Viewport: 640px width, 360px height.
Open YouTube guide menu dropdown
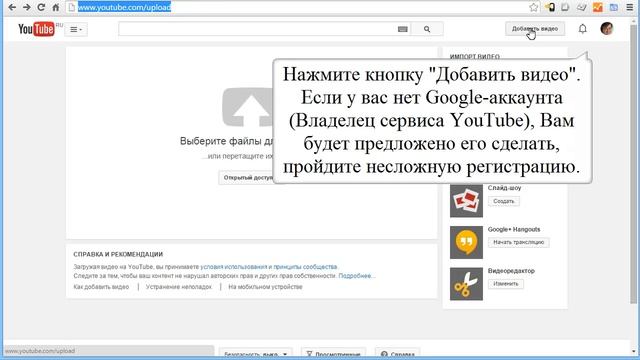(x=76, y=29)
